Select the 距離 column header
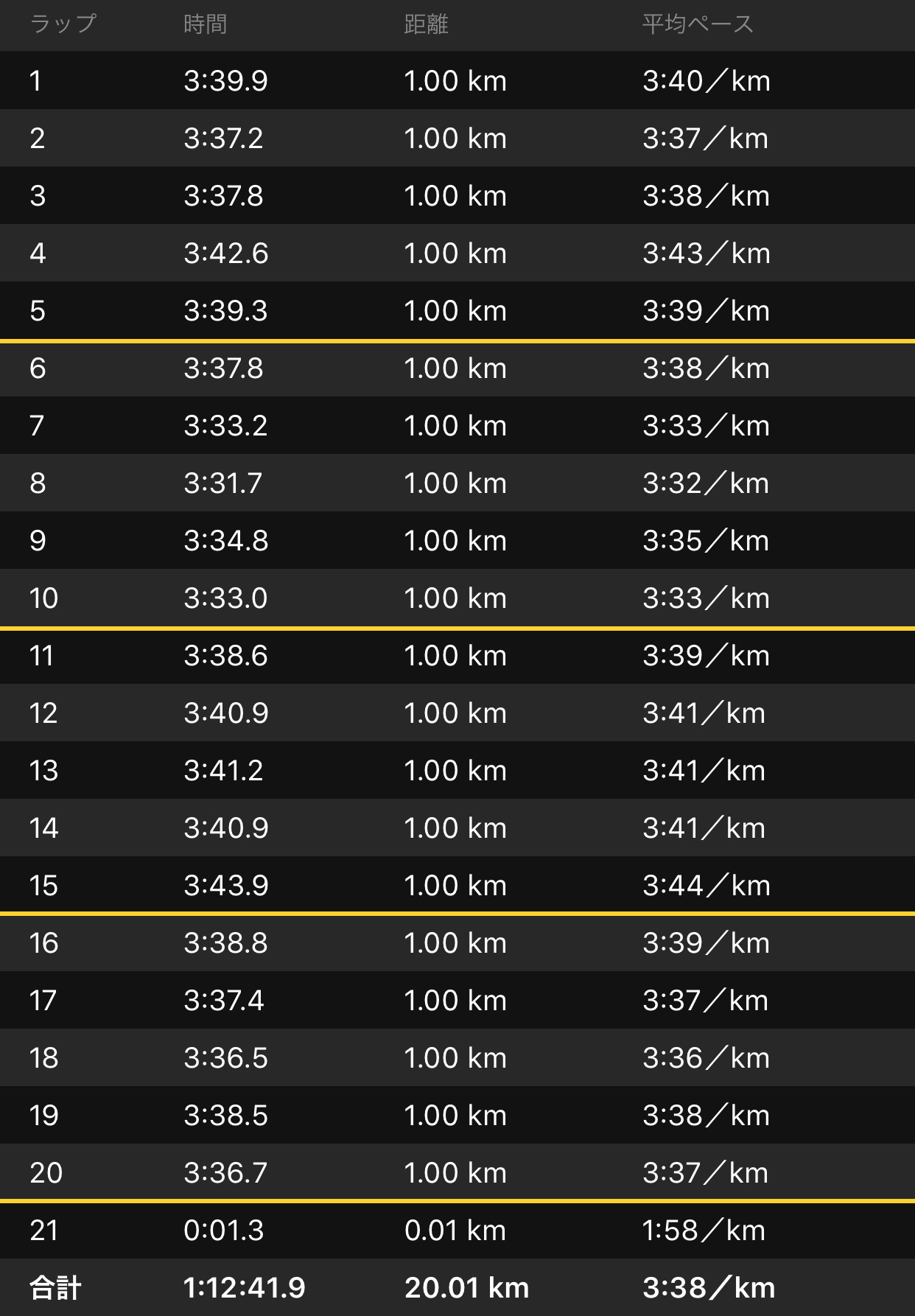 [x=426, y=24]
